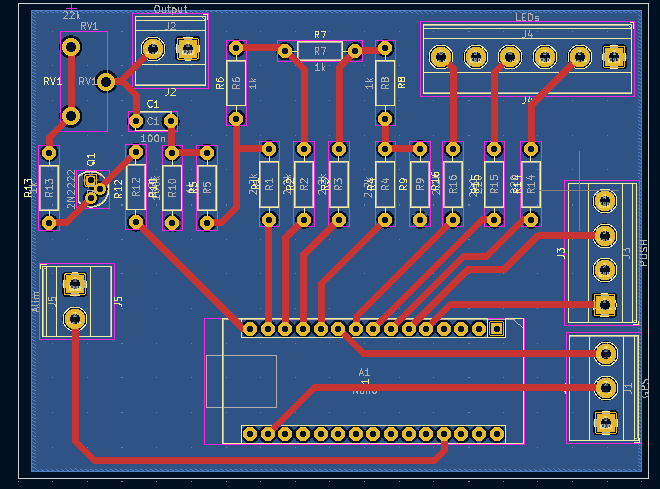Select the 'Output' silkscreen text
The width and height of the screenshot is (660, 489).
click(170, 9)
